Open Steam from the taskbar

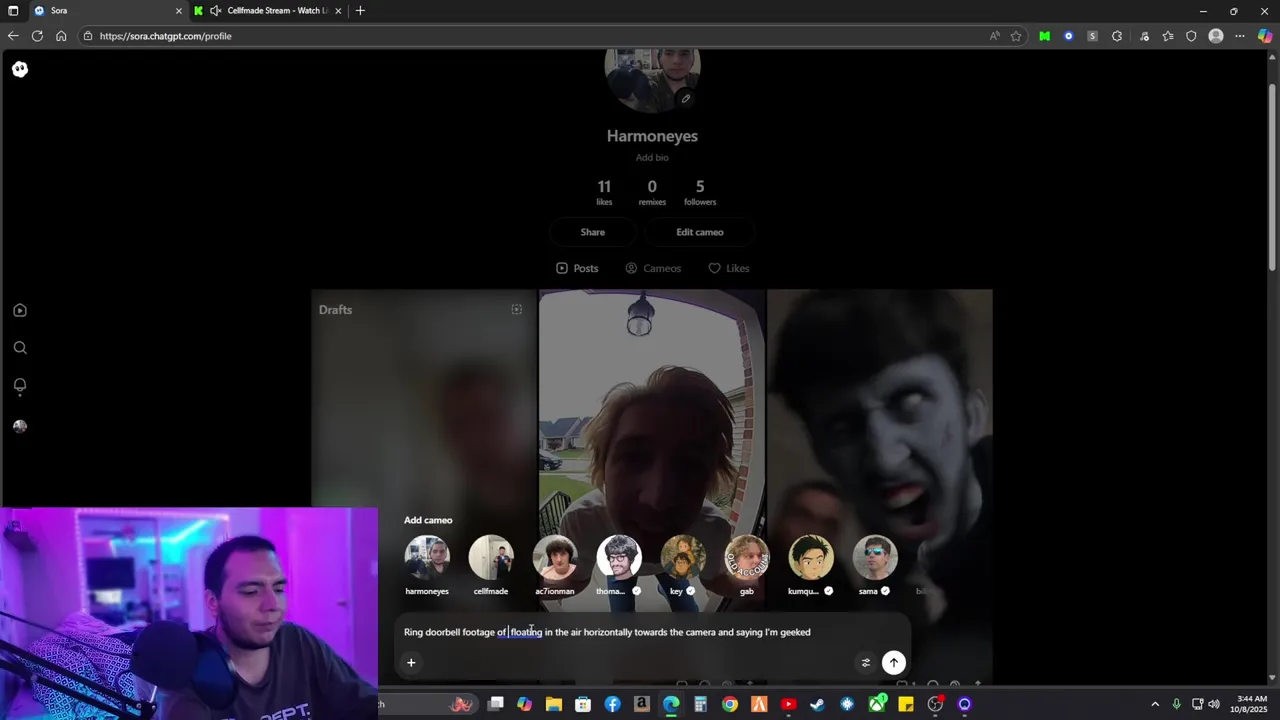(818, 705)
